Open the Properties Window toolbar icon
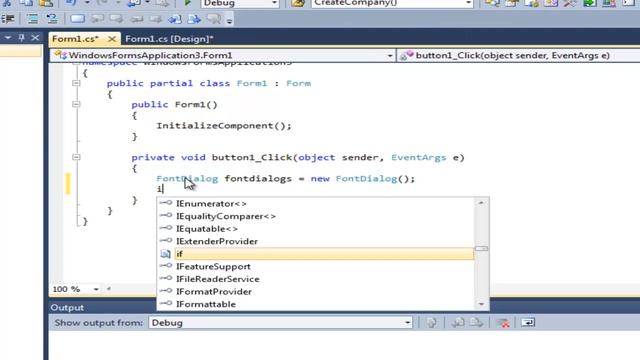Screen dimensions: 640x360 [512, 3]
